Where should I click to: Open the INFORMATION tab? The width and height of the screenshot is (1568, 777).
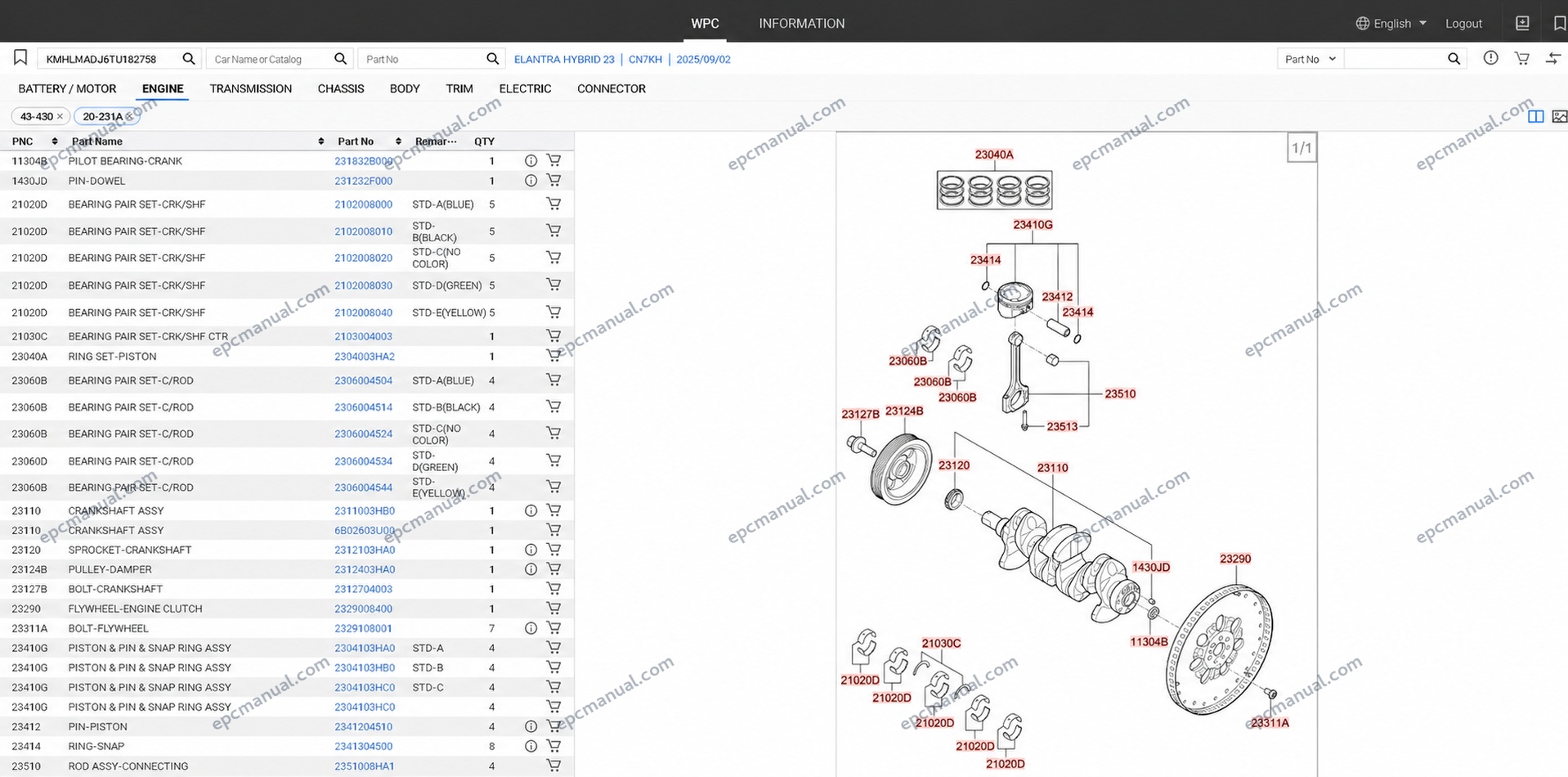coord(801,24)
